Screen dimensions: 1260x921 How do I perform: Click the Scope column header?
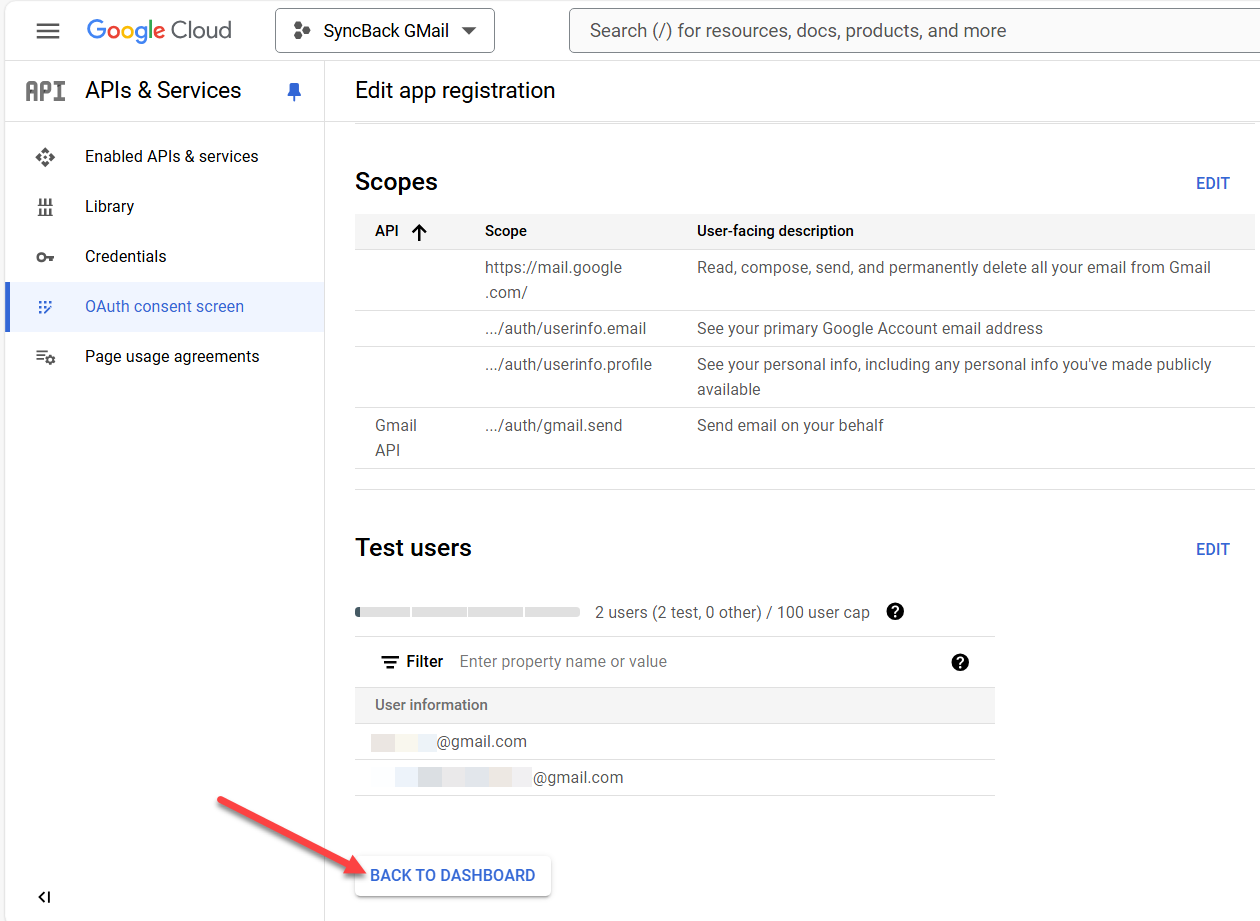click(x=506, y=231)
